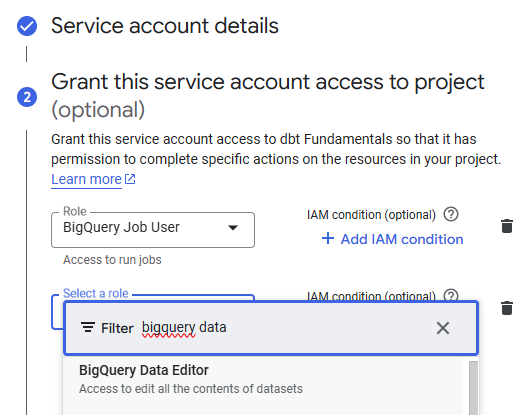Delete the second role row via trash icon
The width and height of the screenshot is (530, 415).
tap(507, 308)
